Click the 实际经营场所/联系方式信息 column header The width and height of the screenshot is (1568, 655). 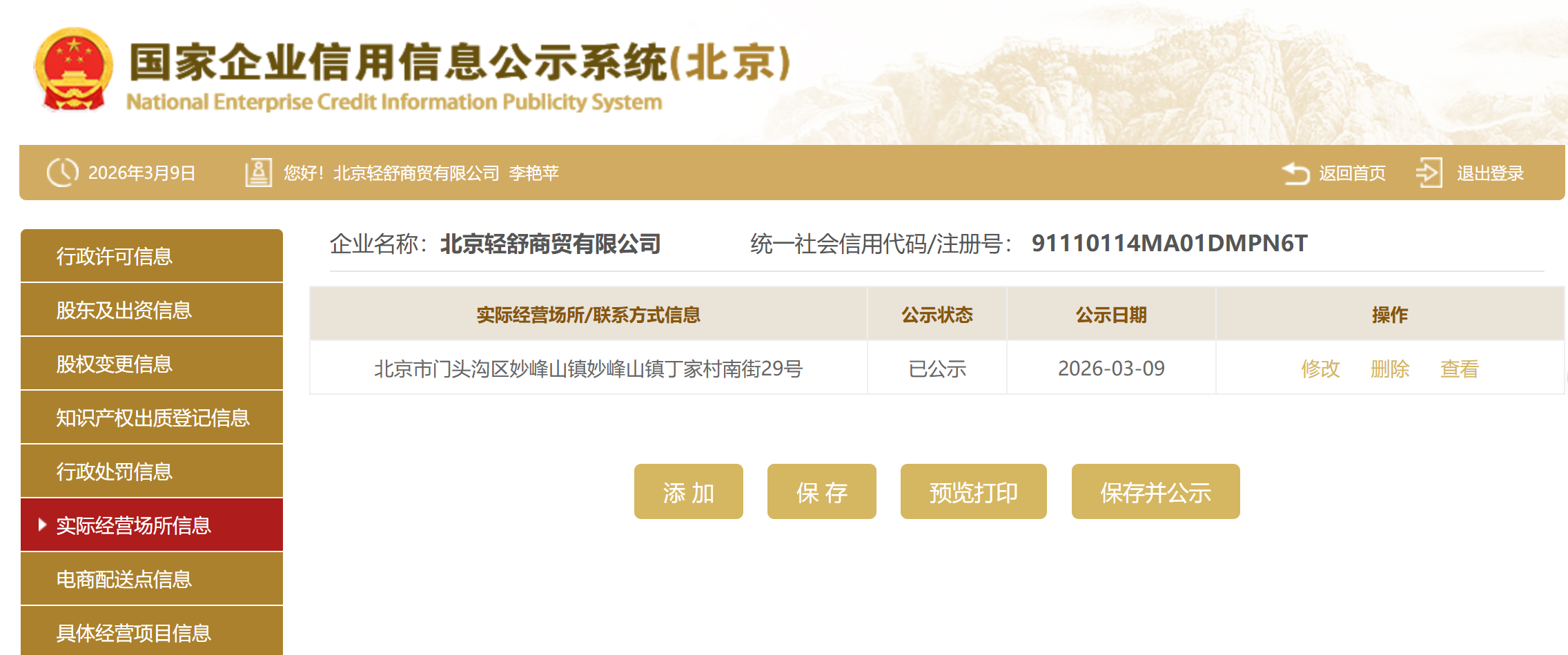(589, 315)
